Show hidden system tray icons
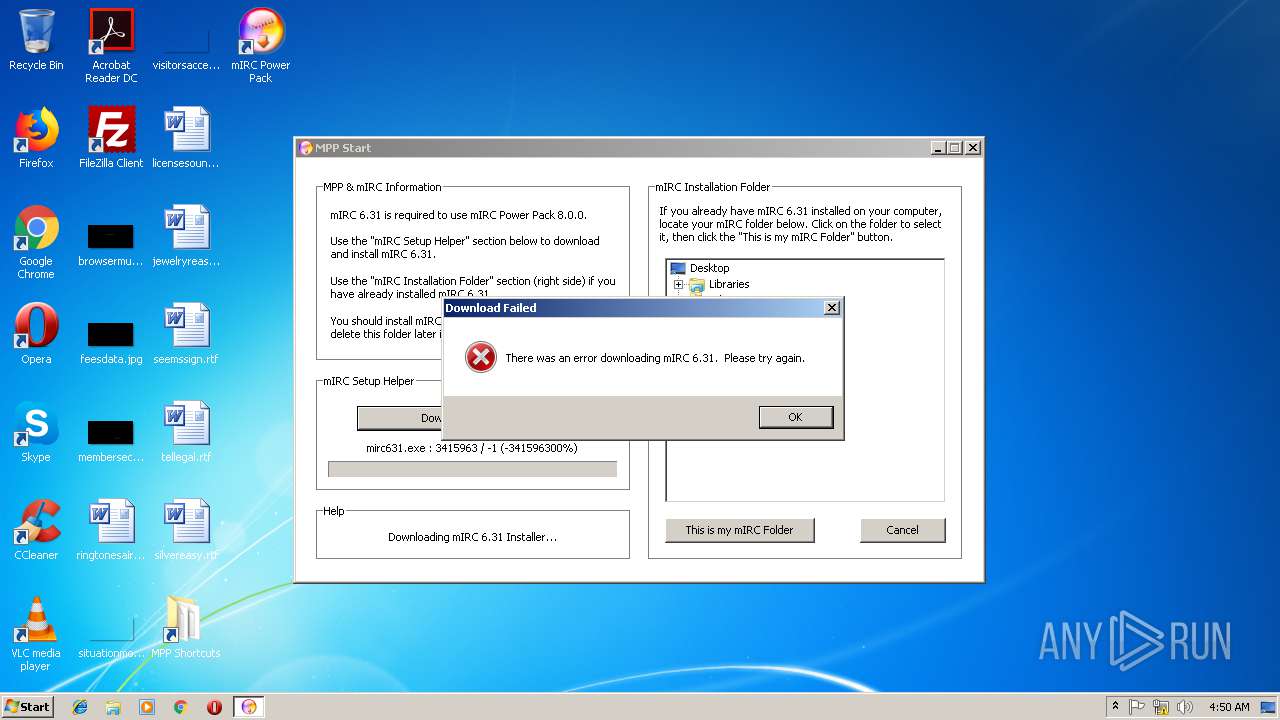This screenshot has width=1280, height=720. (1115, 707)
